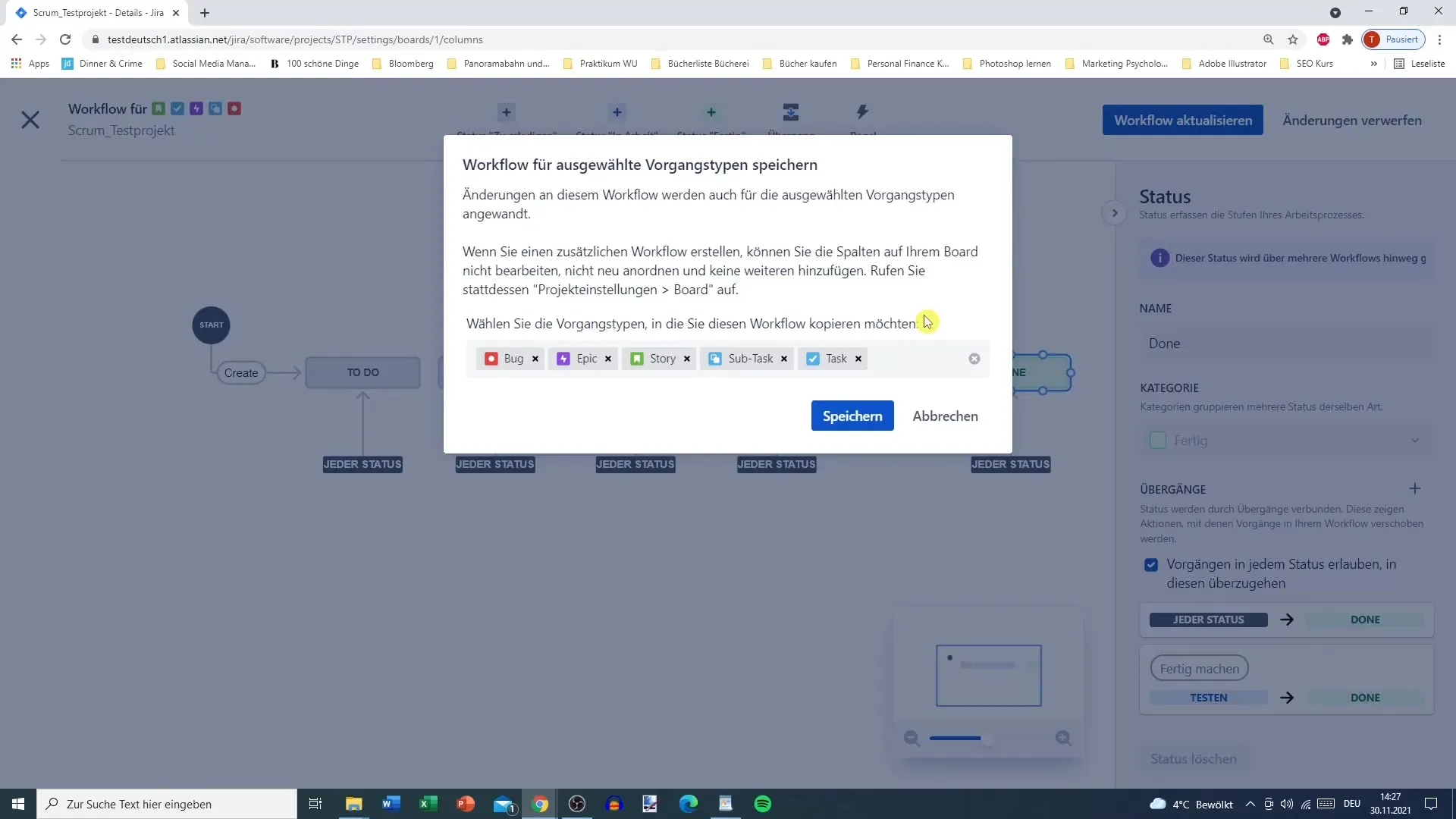Viewport: 1456px width, 819px height.
Task: Click the clear all issue types icon
Action: point(975,358)
